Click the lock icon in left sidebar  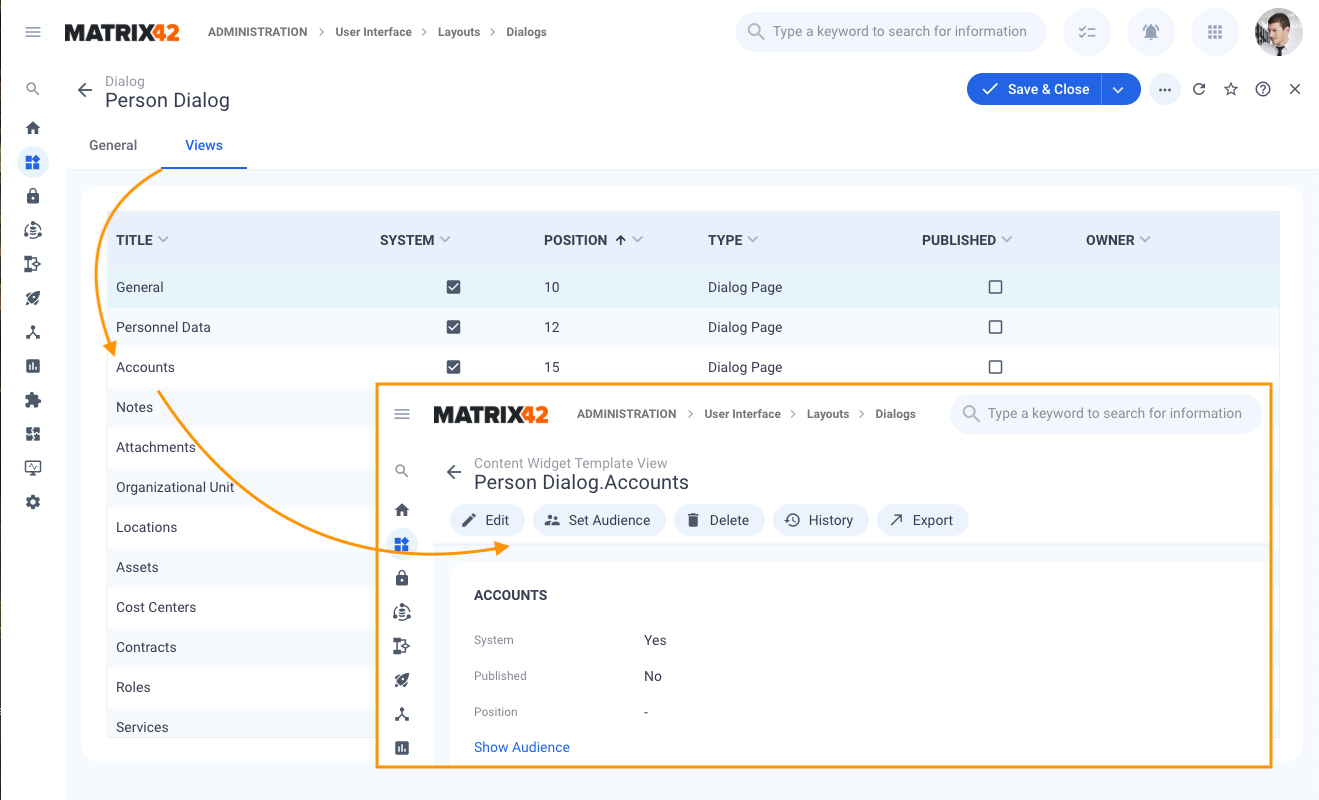33,196
